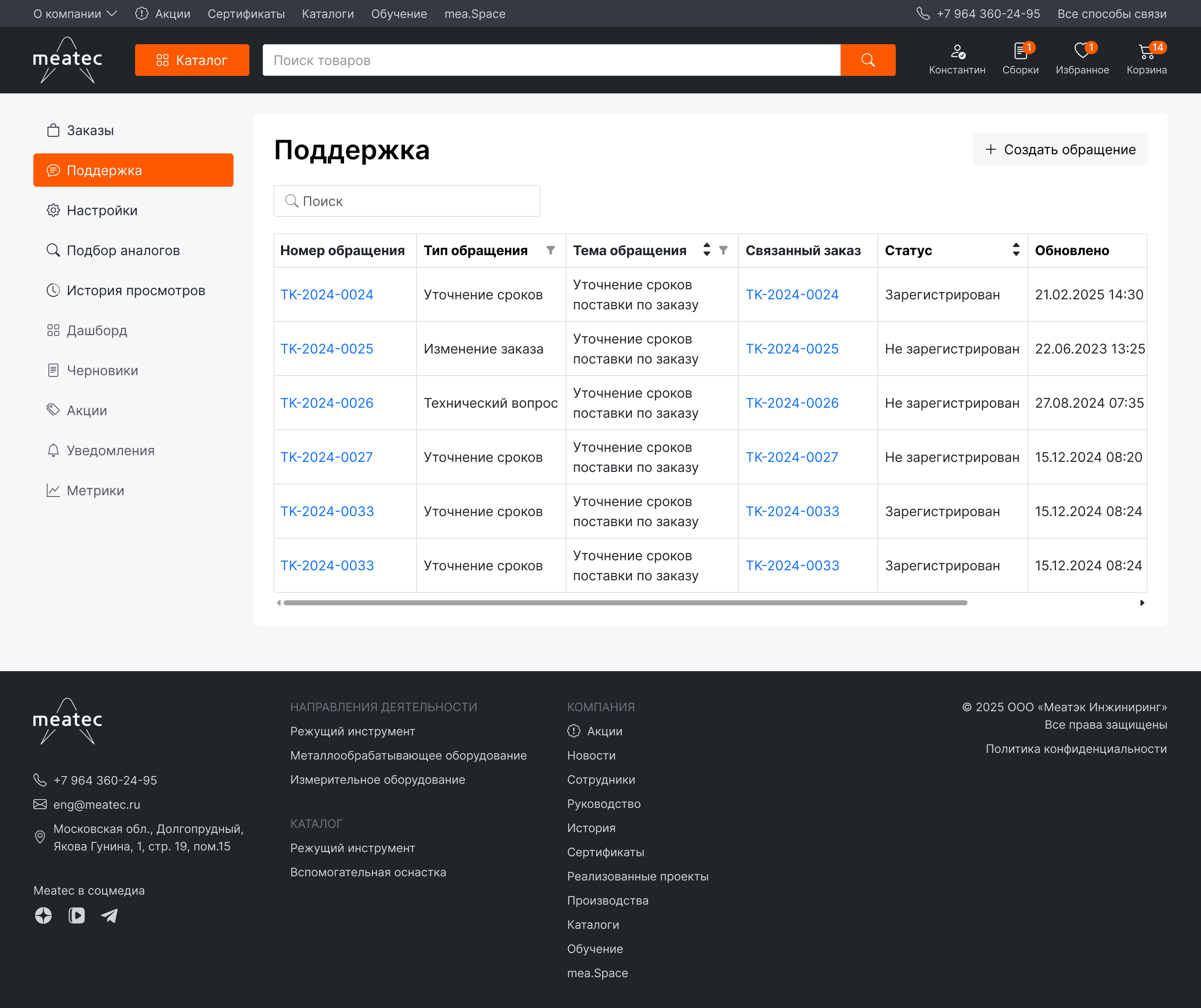The width and height of the screenshot is (1201, 1008).
Task: Open Уведомления in sidebar menu
Action: point(111,451)
